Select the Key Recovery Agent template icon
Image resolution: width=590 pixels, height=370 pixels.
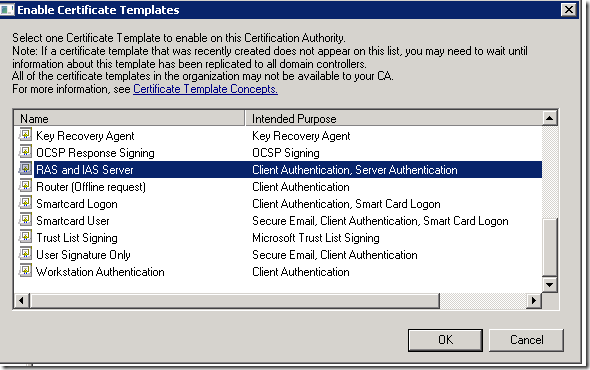click(x=25, y=135)
